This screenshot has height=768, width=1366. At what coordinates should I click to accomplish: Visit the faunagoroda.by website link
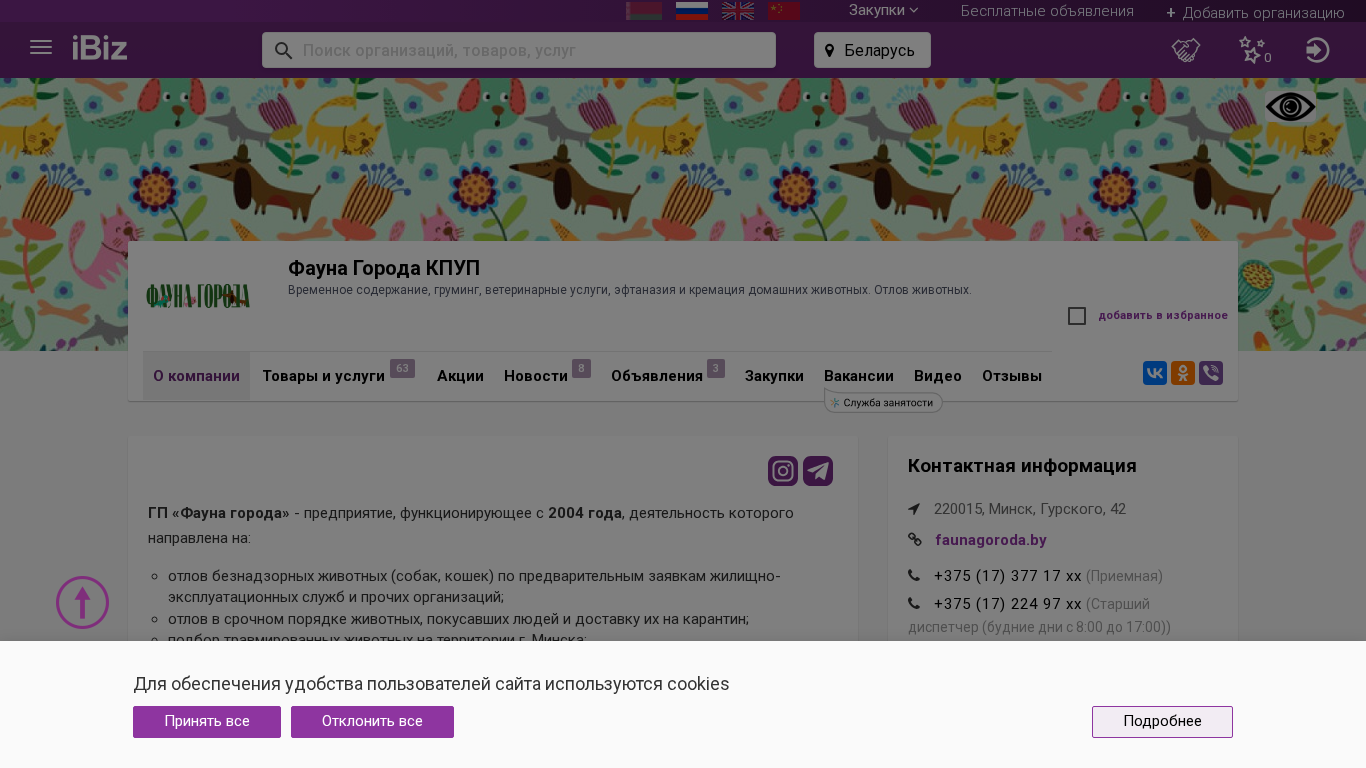tap(991, 540)
